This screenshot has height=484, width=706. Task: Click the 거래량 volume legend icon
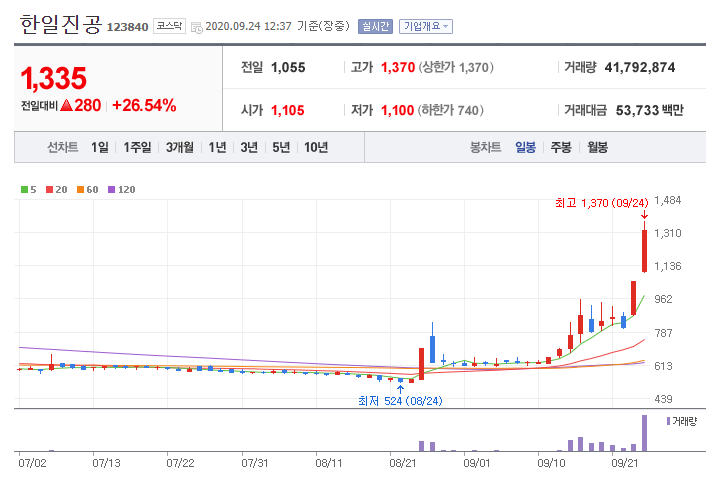[x=665, y=421]
